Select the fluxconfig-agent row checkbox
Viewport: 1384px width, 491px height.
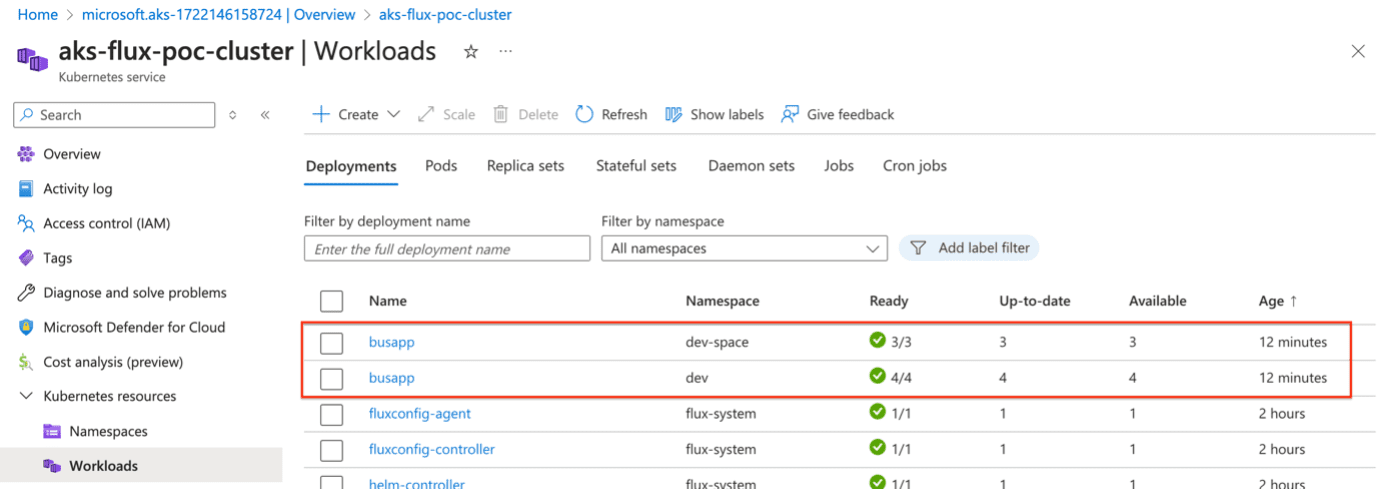(x=332, y=414)
